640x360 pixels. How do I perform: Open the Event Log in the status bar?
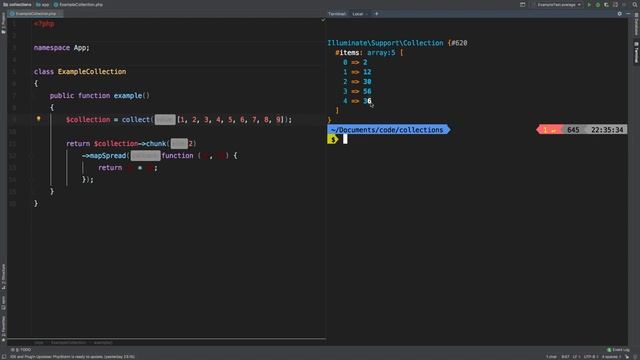tap(618, 350)
